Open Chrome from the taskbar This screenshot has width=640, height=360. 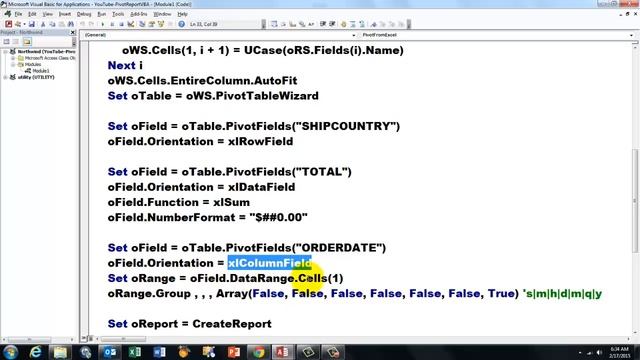[258, 352]
